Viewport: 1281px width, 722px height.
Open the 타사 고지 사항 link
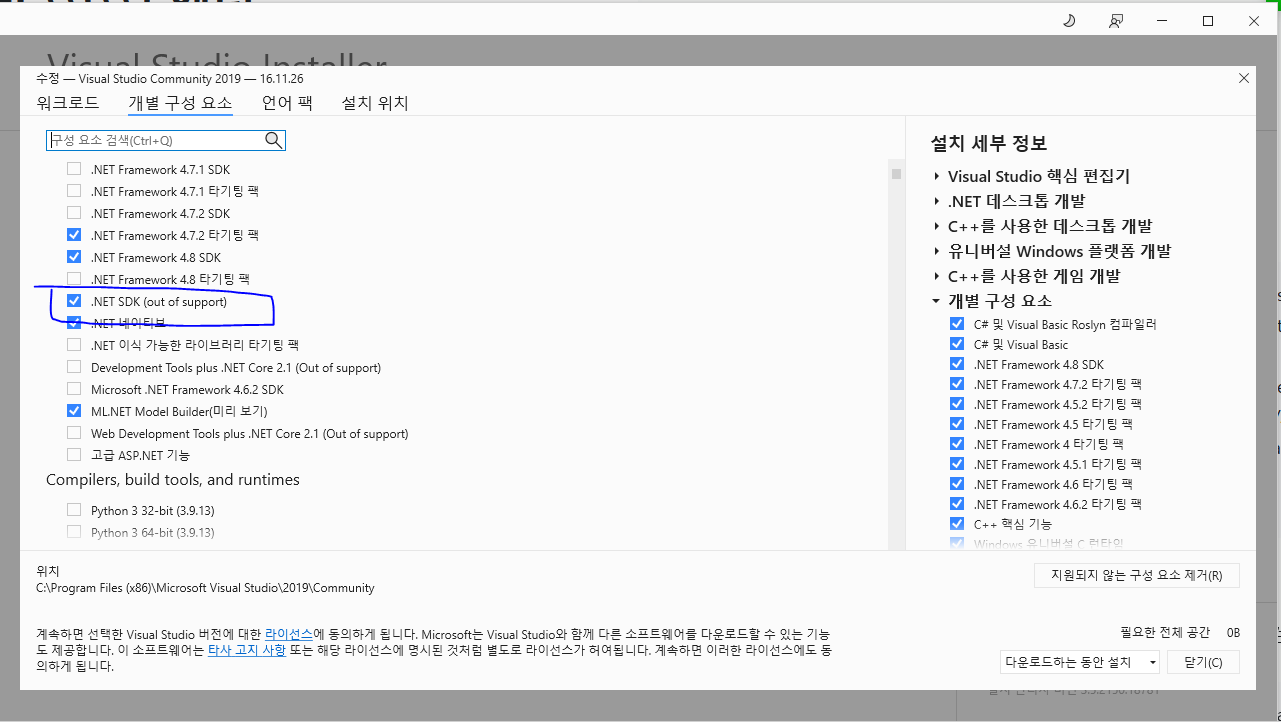(247, 650)
